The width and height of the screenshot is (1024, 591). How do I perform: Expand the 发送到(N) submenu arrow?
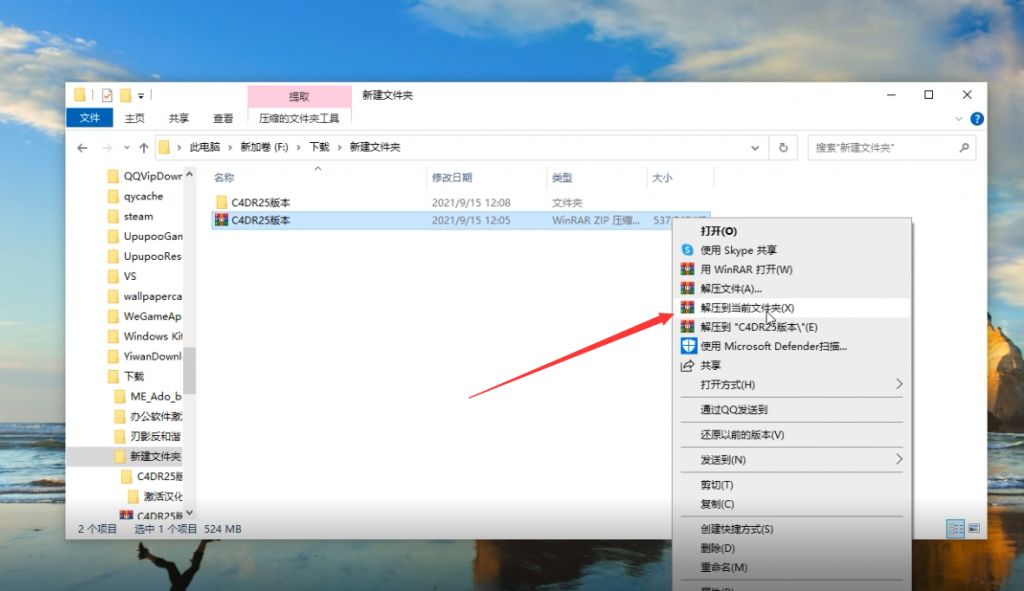tap(899, 460)
